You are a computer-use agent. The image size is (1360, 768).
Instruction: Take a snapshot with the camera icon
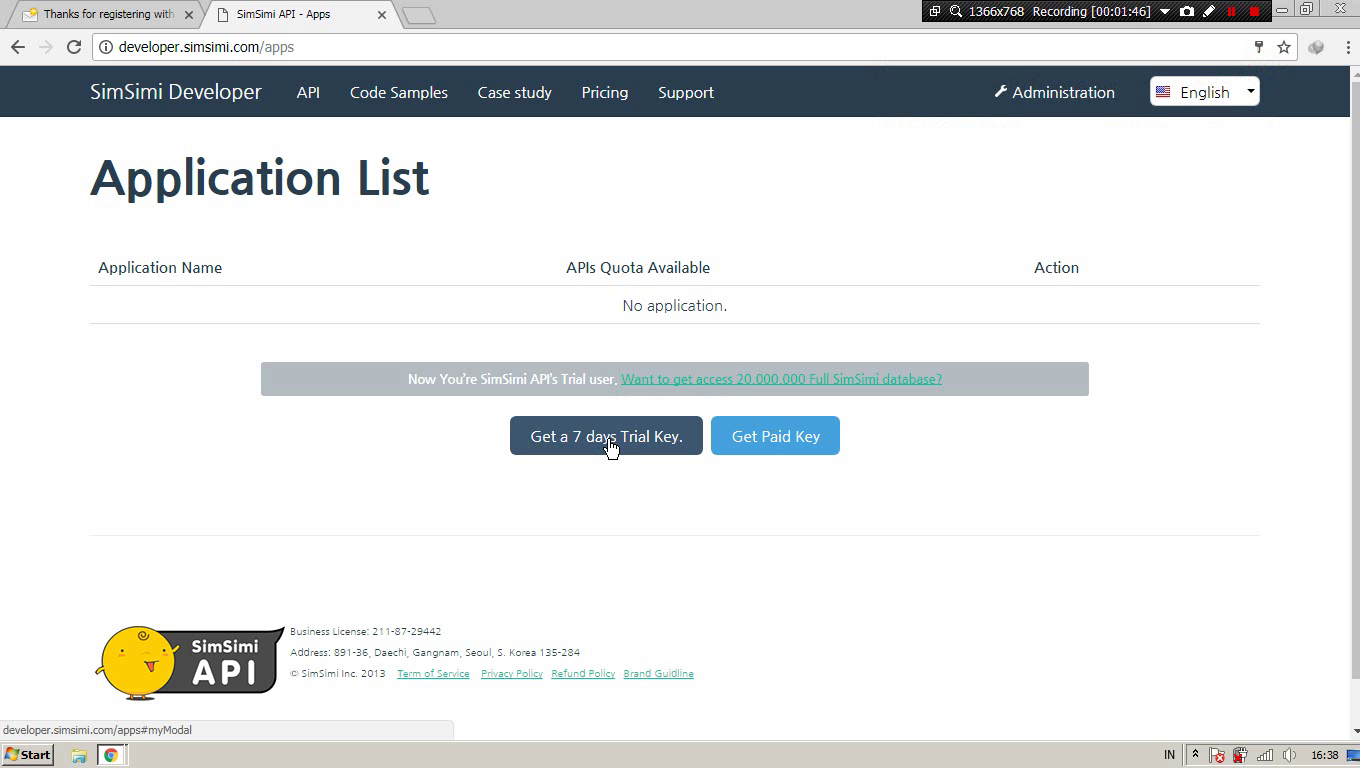tap(1187, 11)
